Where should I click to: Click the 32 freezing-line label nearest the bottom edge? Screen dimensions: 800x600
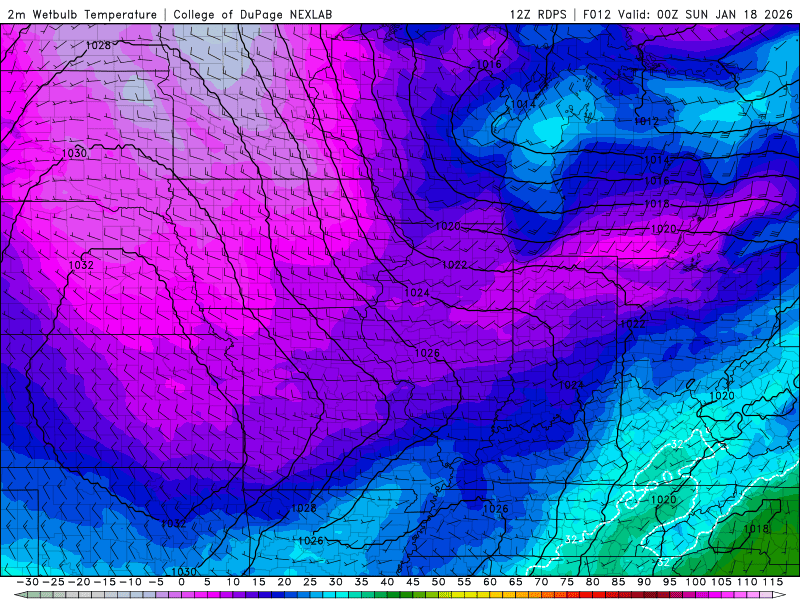663,562
